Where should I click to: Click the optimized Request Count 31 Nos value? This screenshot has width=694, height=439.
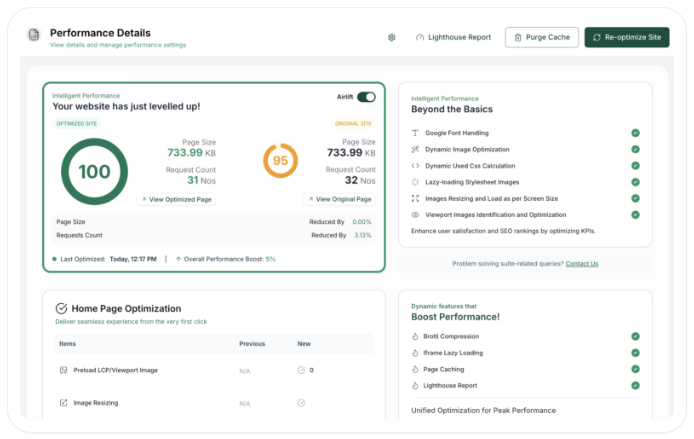[201, 180]
